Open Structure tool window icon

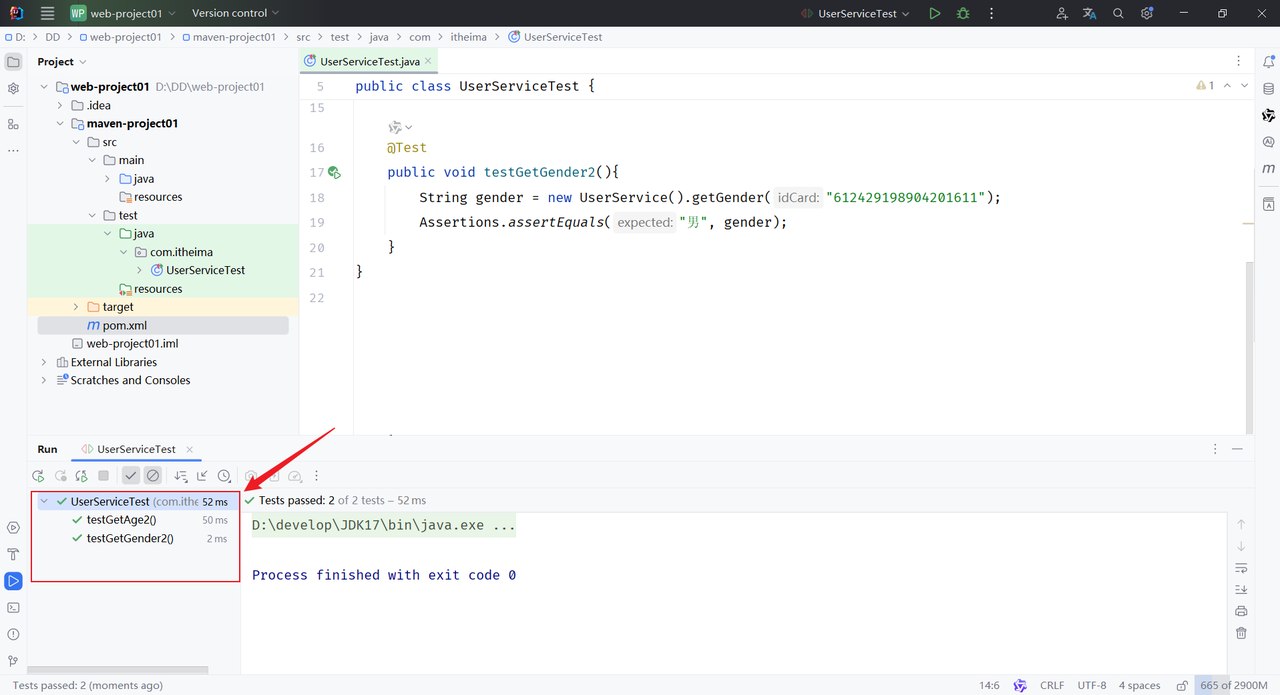click(x=13, y=124)
